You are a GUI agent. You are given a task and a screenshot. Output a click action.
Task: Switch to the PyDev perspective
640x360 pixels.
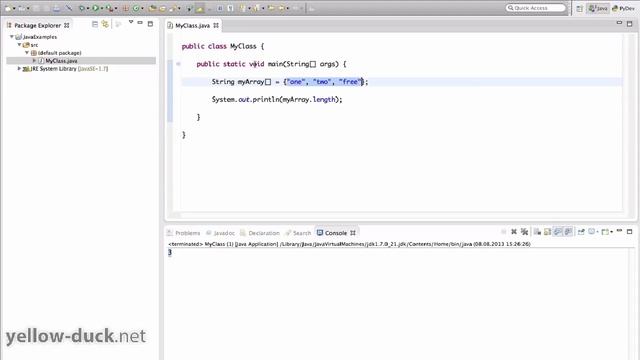[x=623, y=8]
